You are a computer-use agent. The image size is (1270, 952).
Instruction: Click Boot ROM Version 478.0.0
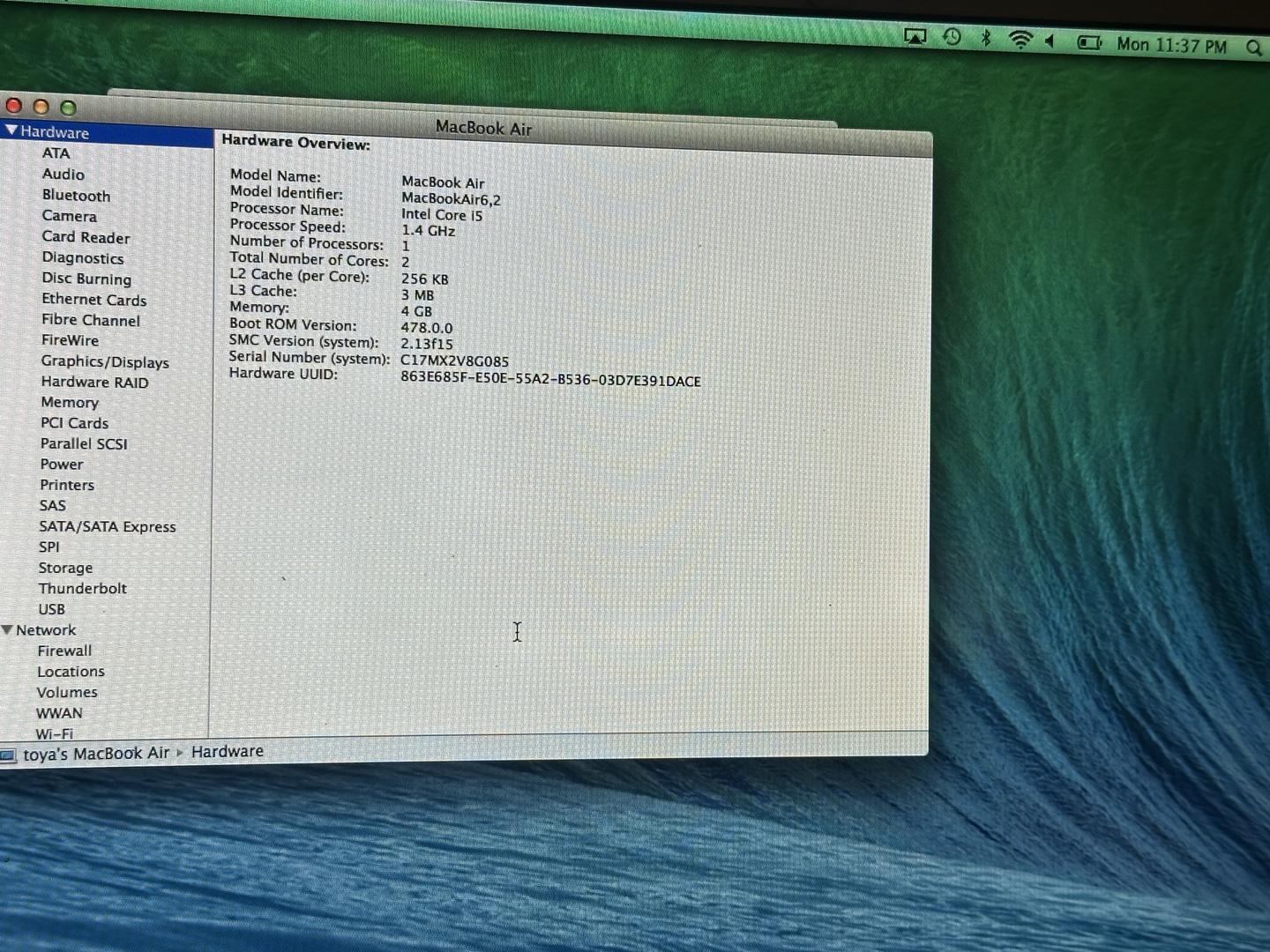coord(426,327)
